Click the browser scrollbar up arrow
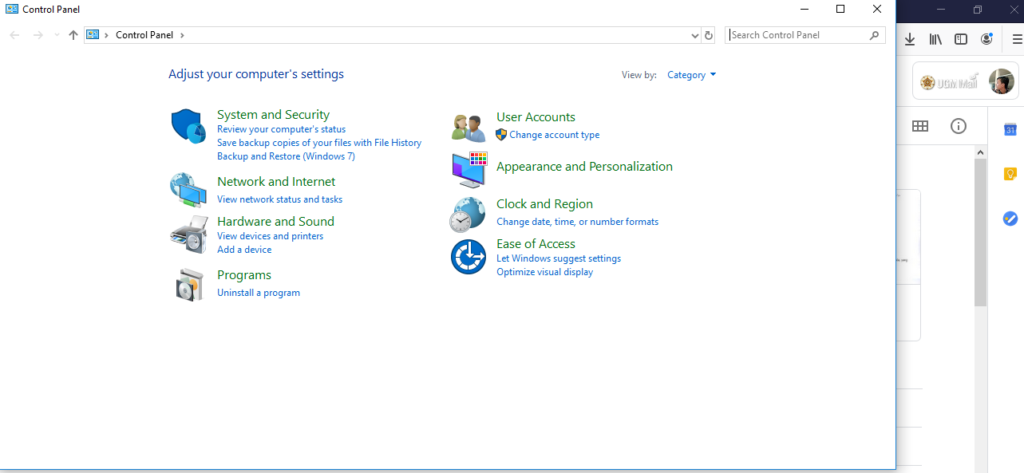Viewport: 1024px width, 473px height. (x=980, y=152)
